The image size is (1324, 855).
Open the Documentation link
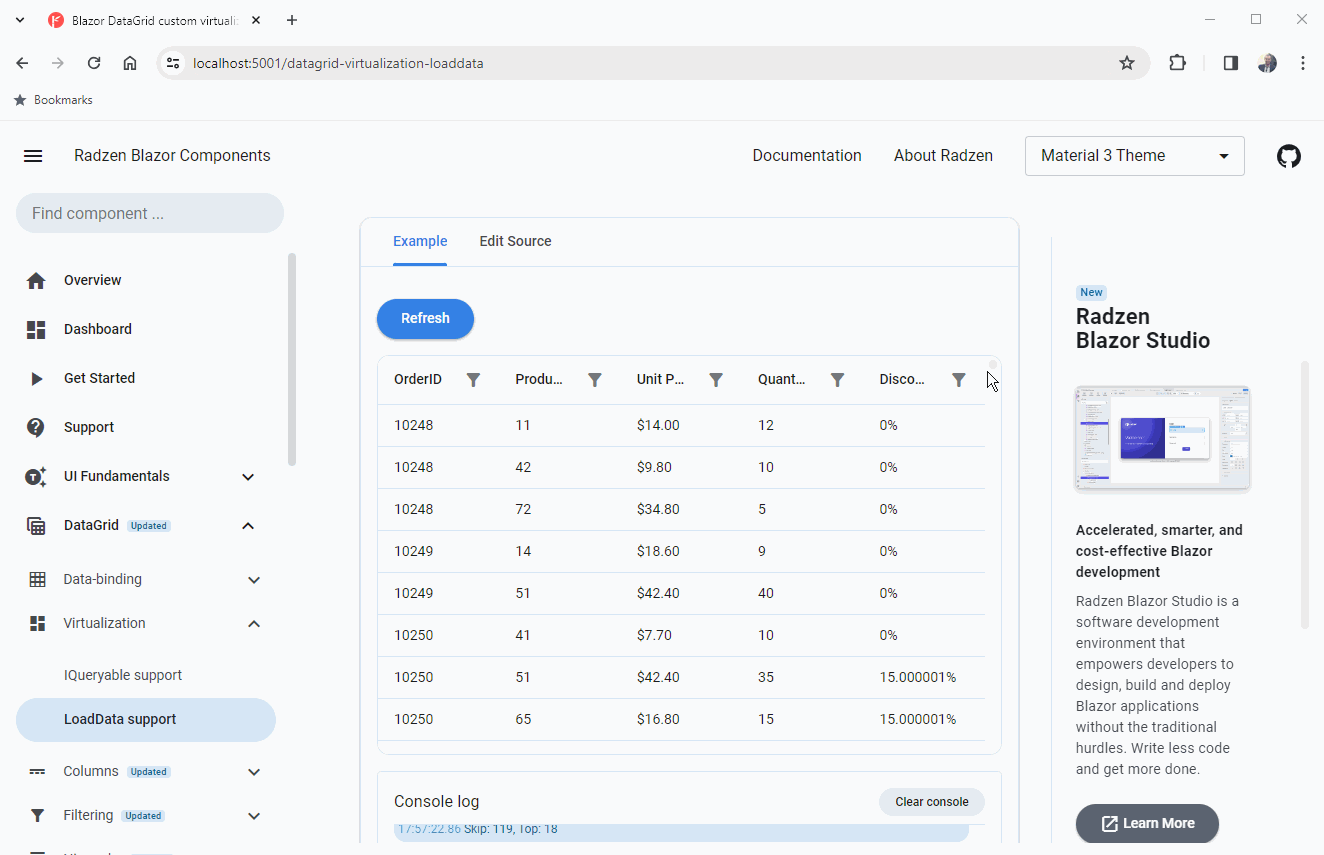[806, 156]
